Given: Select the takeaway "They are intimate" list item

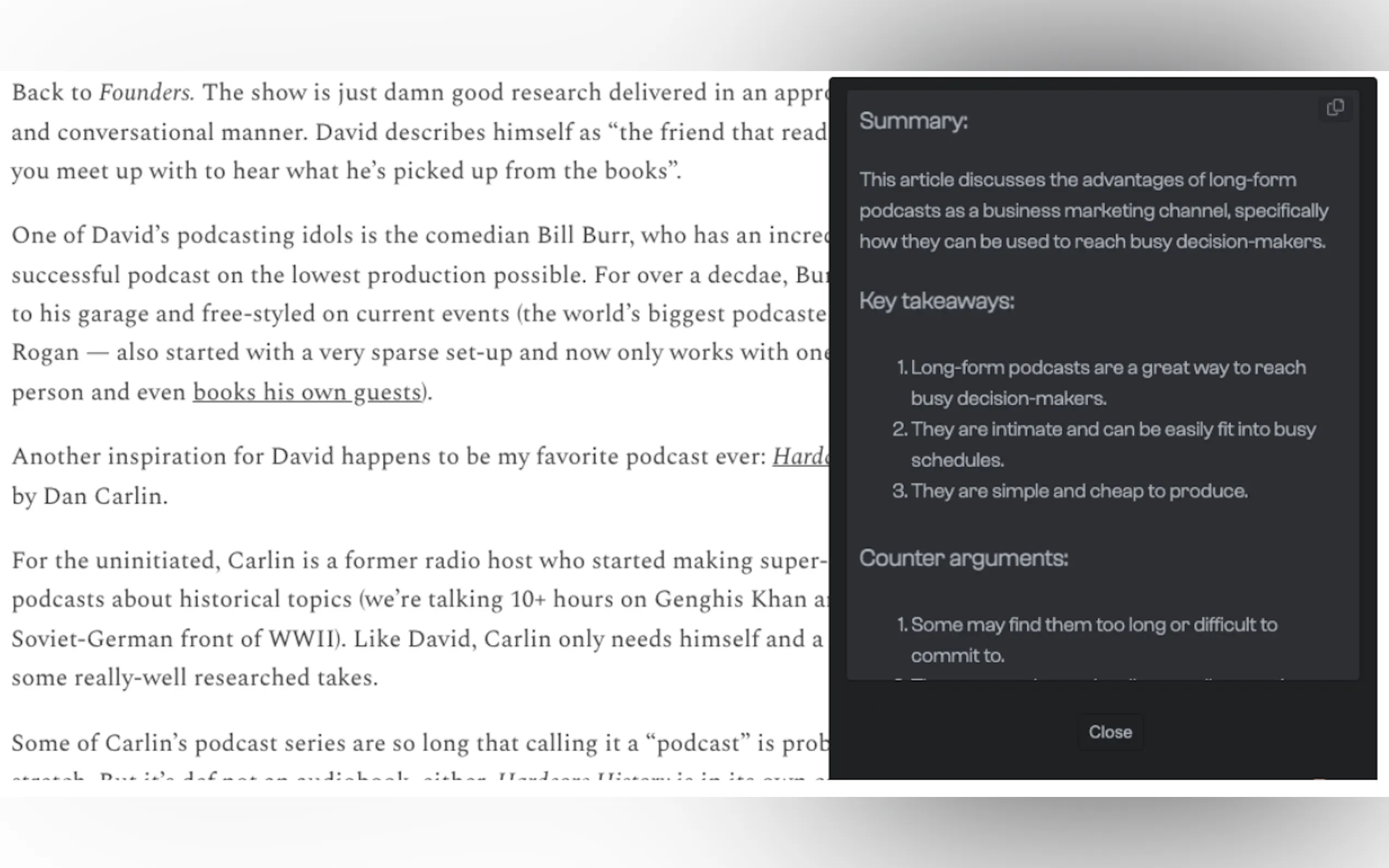Looking at the screenshot, I should [x=1112, y=444].
